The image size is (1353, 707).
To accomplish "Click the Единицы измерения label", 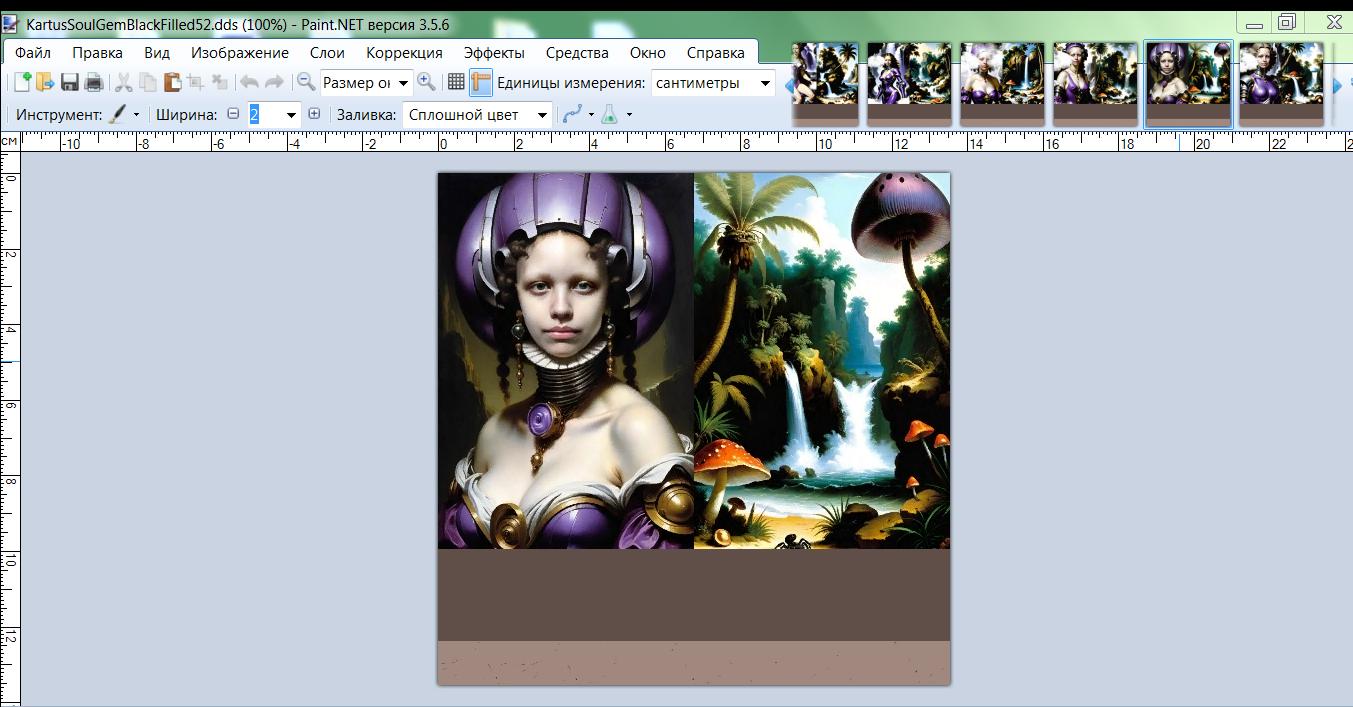I will click(571, 83).
